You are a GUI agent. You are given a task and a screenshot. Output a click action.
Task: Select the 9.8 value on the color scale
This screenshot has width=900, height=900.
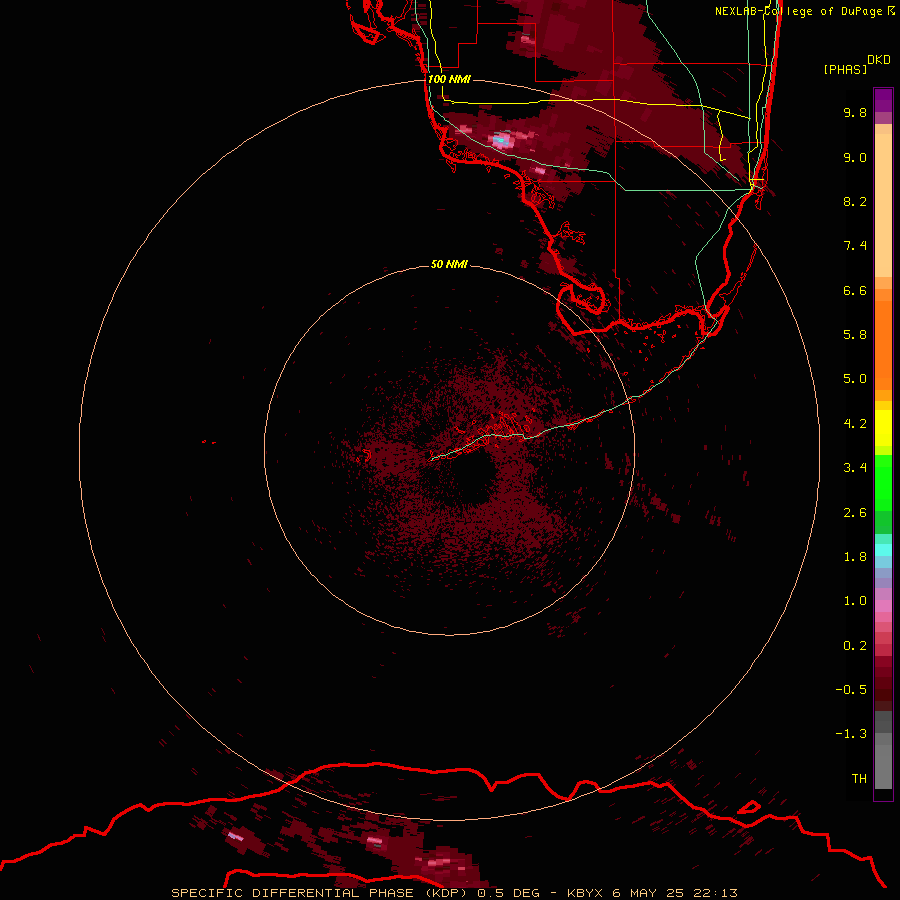855,112
